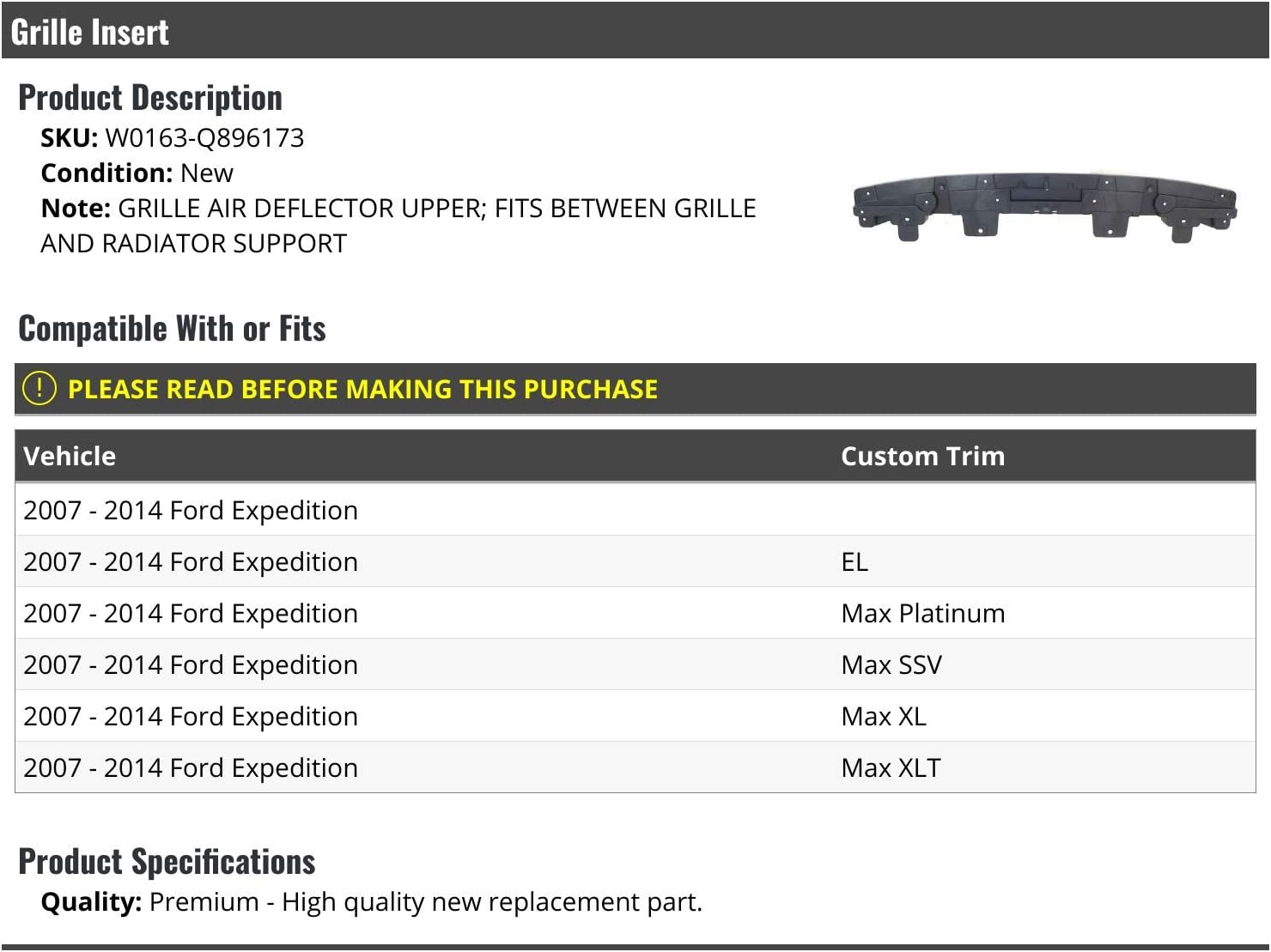Click the Vehicle column header
1271x952 pixels.
(70, 456)
